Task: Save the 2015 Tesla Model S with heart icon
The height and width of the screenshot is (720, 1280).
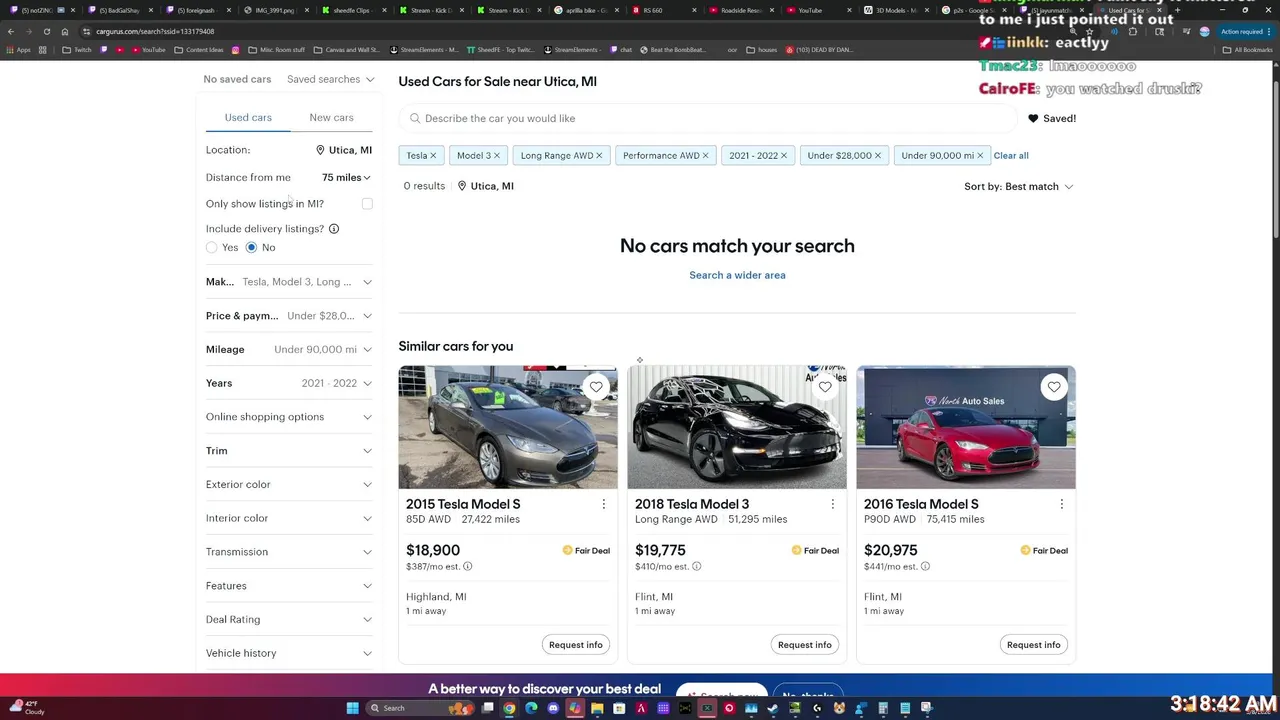Action: pyautogui.click(x=596, y=387)
